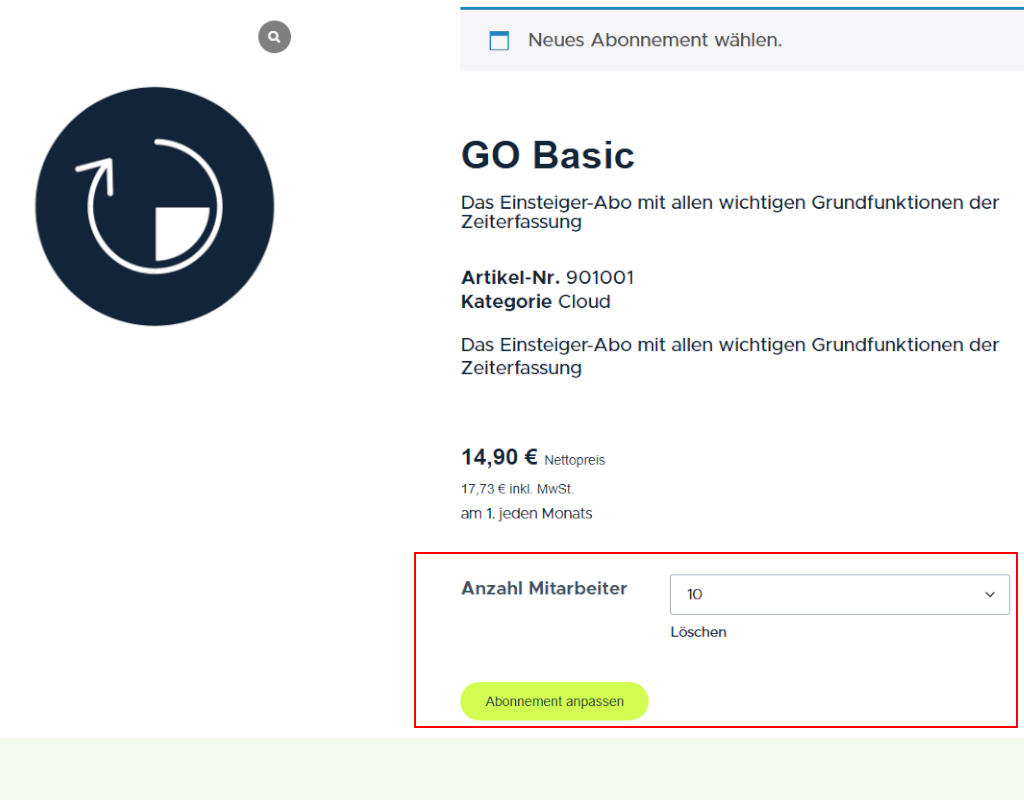Click the calendar window icon in notice bar
1024x800 pixels.
click(498, 41)
